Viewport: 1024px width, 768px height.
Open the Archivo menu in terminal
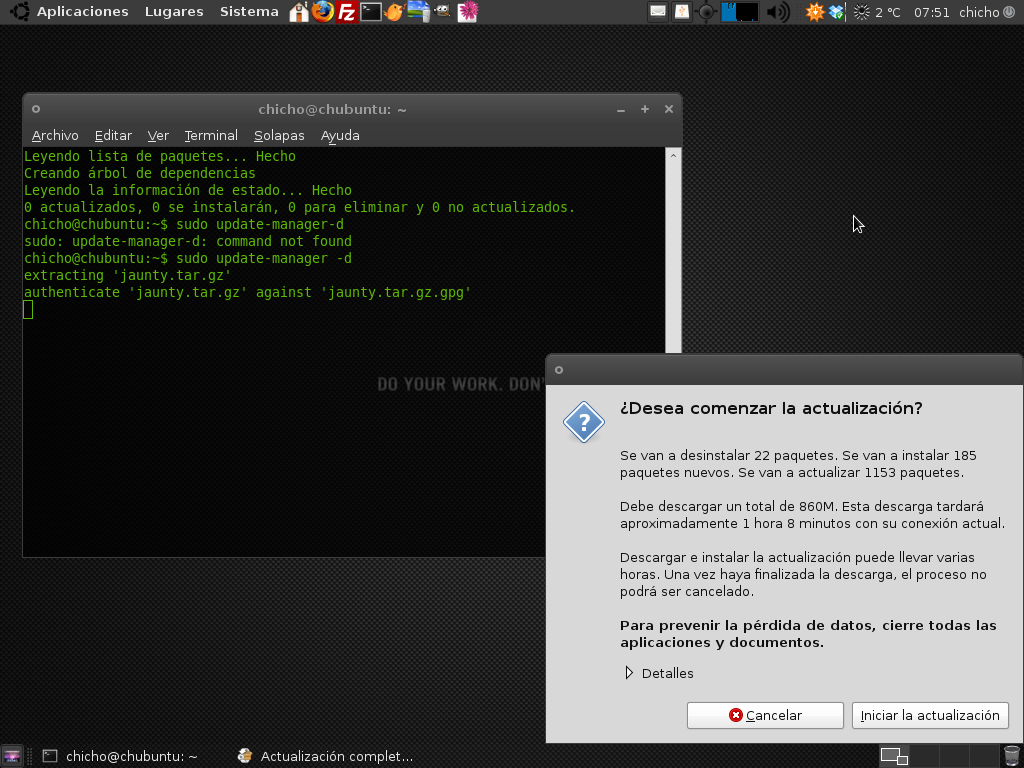coord(55,136)
